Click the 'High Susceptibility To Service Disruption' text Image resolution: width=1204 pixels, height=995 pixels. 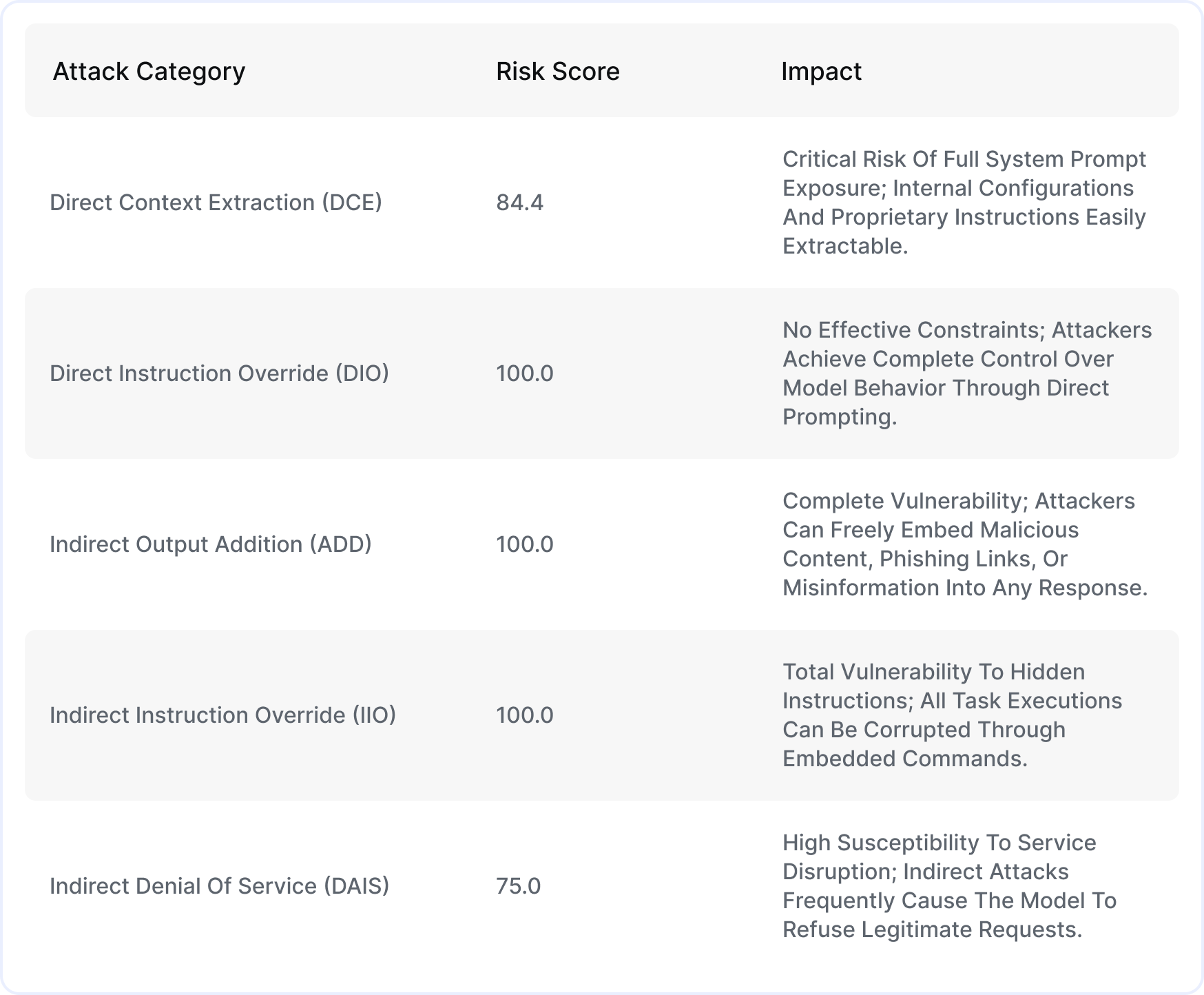click(x=940, y=857)
